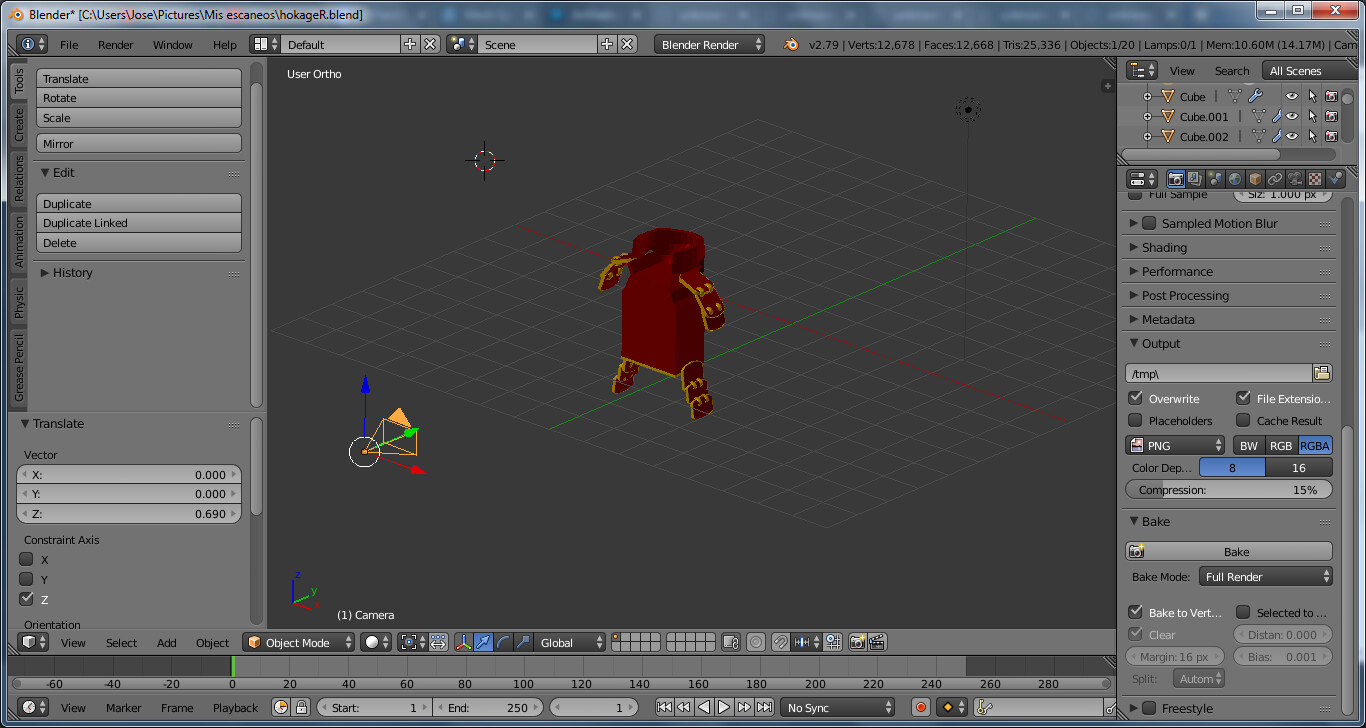Enable the Sampled Motion Blur checkbox

1149,223
